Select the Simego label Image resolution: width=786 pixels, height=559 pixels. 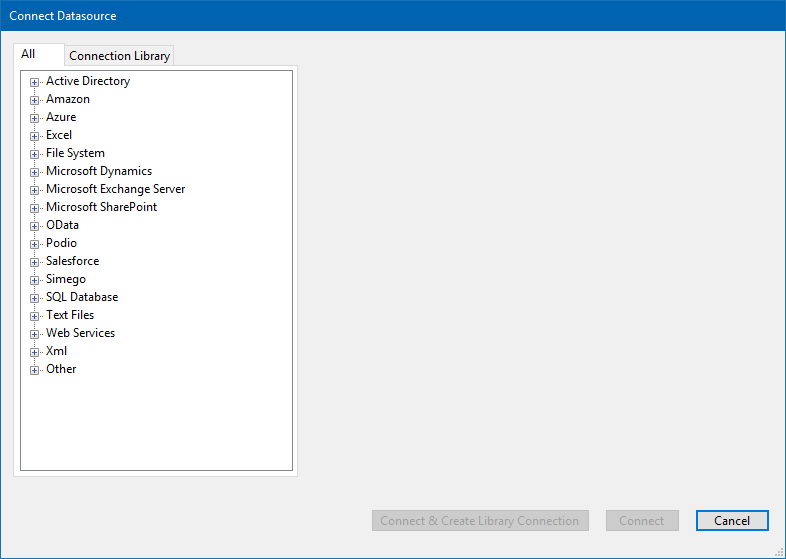tap(66, 279)
